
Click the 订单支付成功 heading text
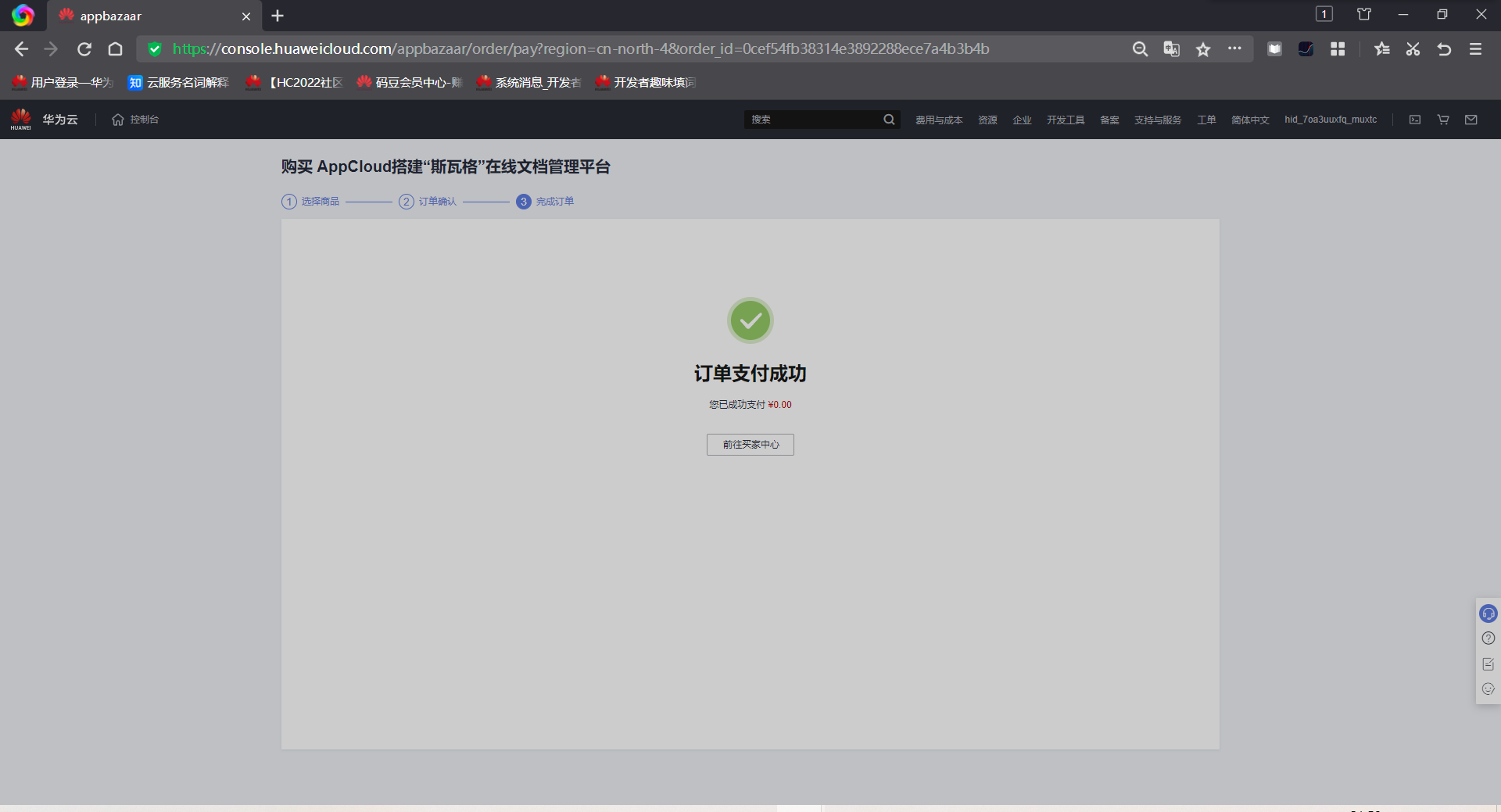click(x=750, y=374)
